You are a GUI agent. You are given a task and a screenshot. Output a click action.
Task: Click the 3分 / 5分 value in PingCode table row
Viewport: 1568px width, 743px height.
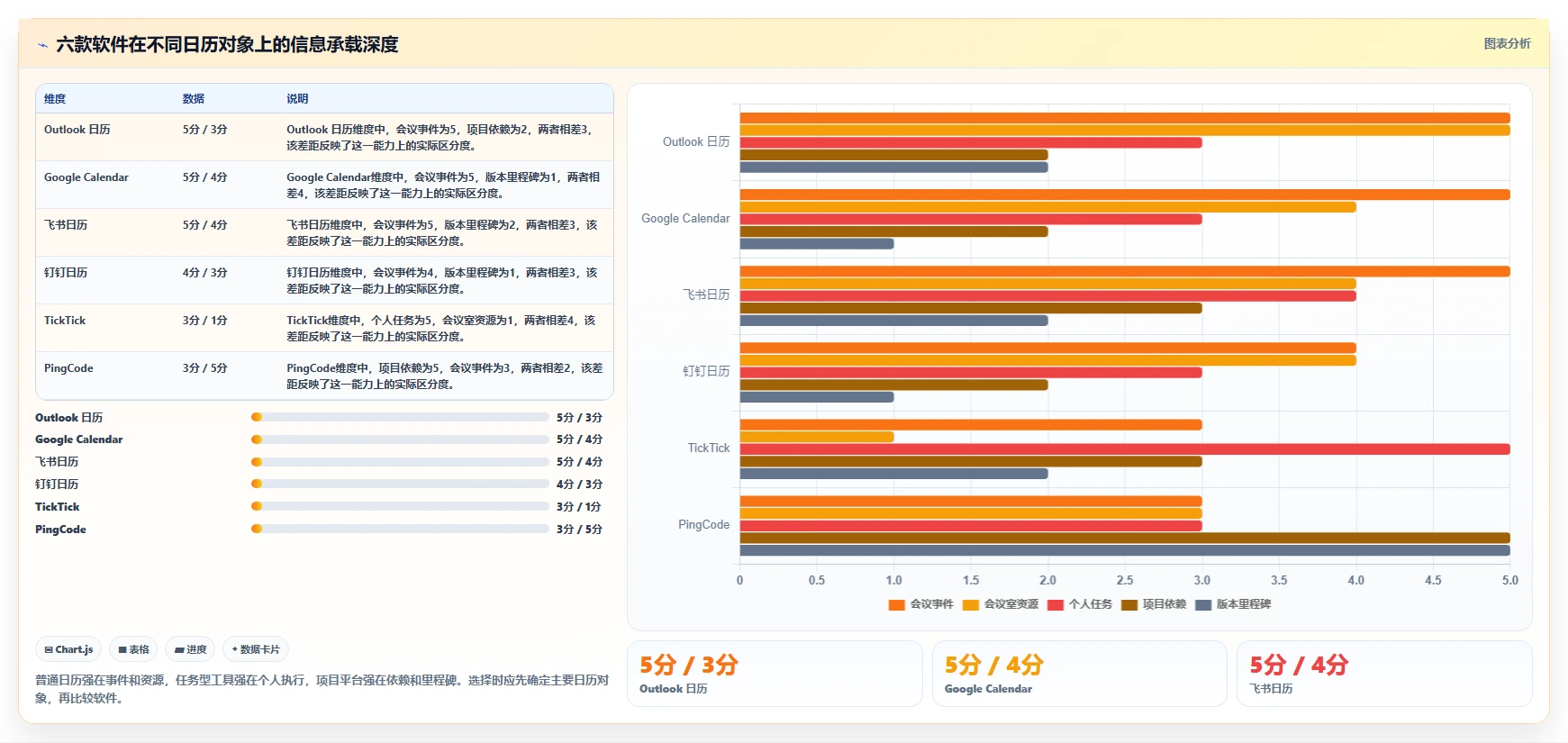(x=204, y=368)
